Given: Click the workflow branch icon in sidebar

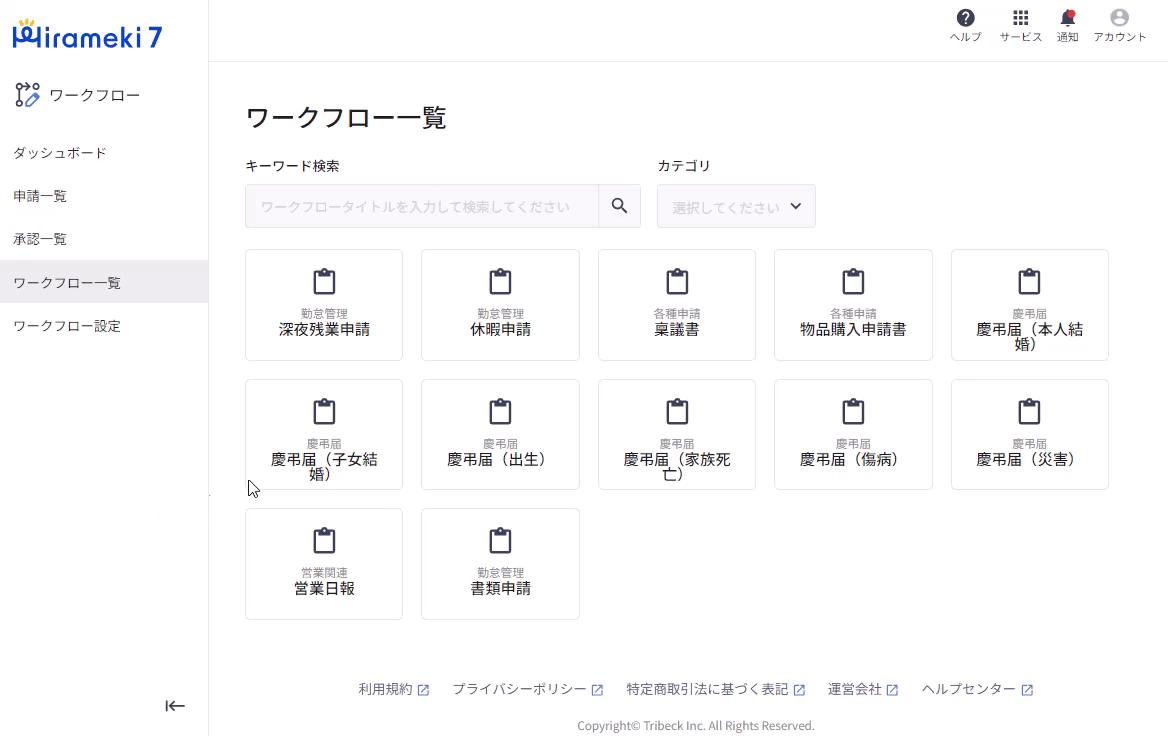Looking at the screenshot, I should click(x=28, y=95).
